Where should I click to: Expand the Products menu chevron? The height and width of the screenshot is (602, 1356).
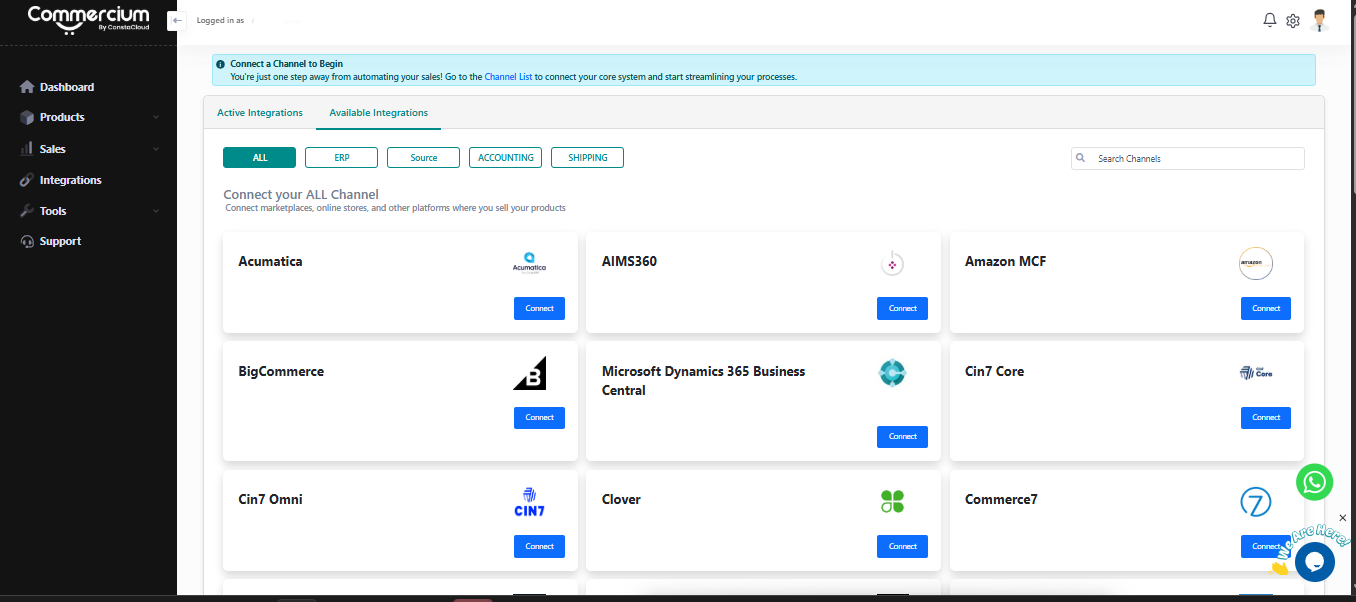[x=156, y=117]
